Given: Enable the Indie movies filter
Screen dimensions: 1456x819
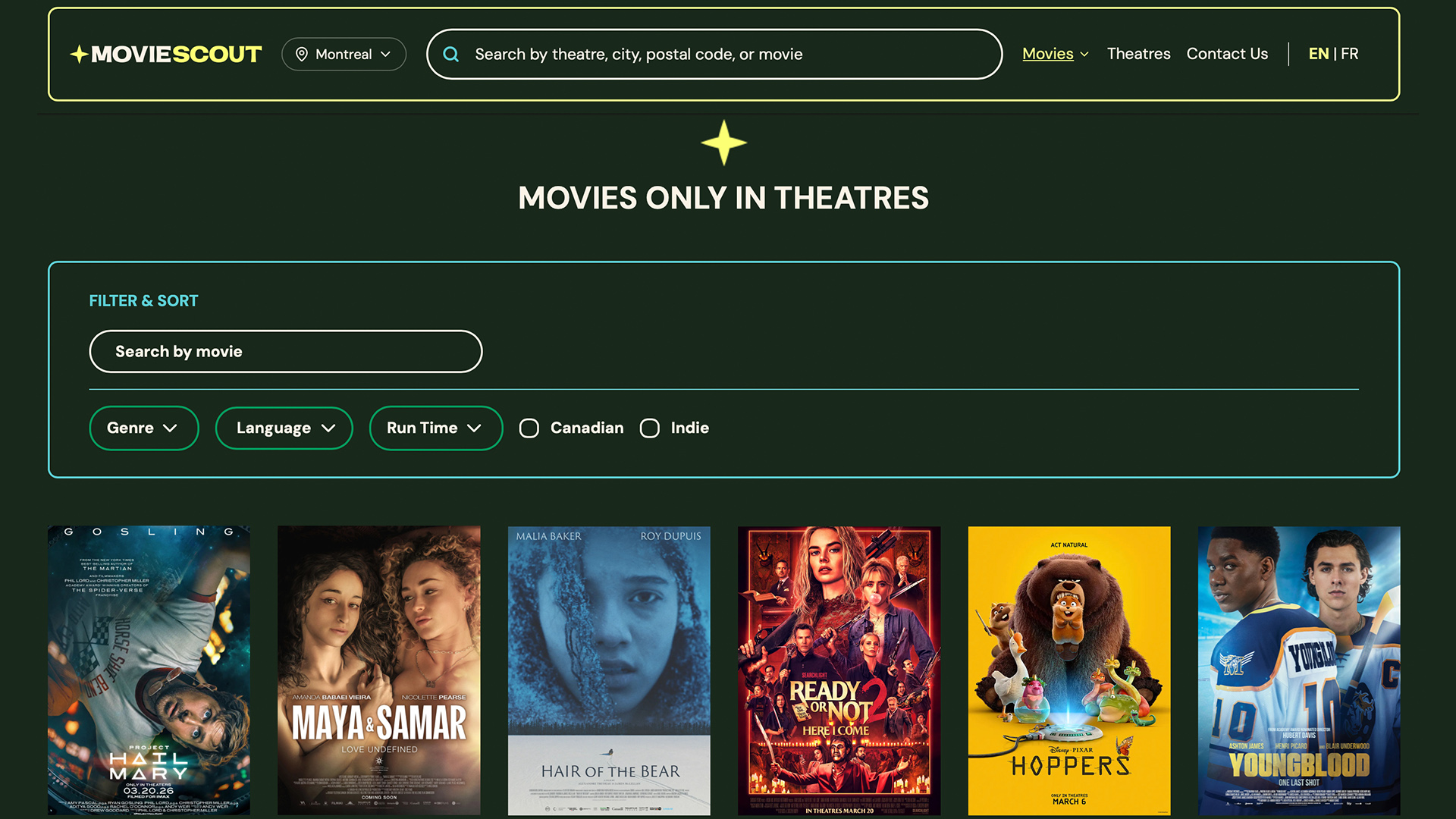Looking at the screenshot, I should [650, 428].
